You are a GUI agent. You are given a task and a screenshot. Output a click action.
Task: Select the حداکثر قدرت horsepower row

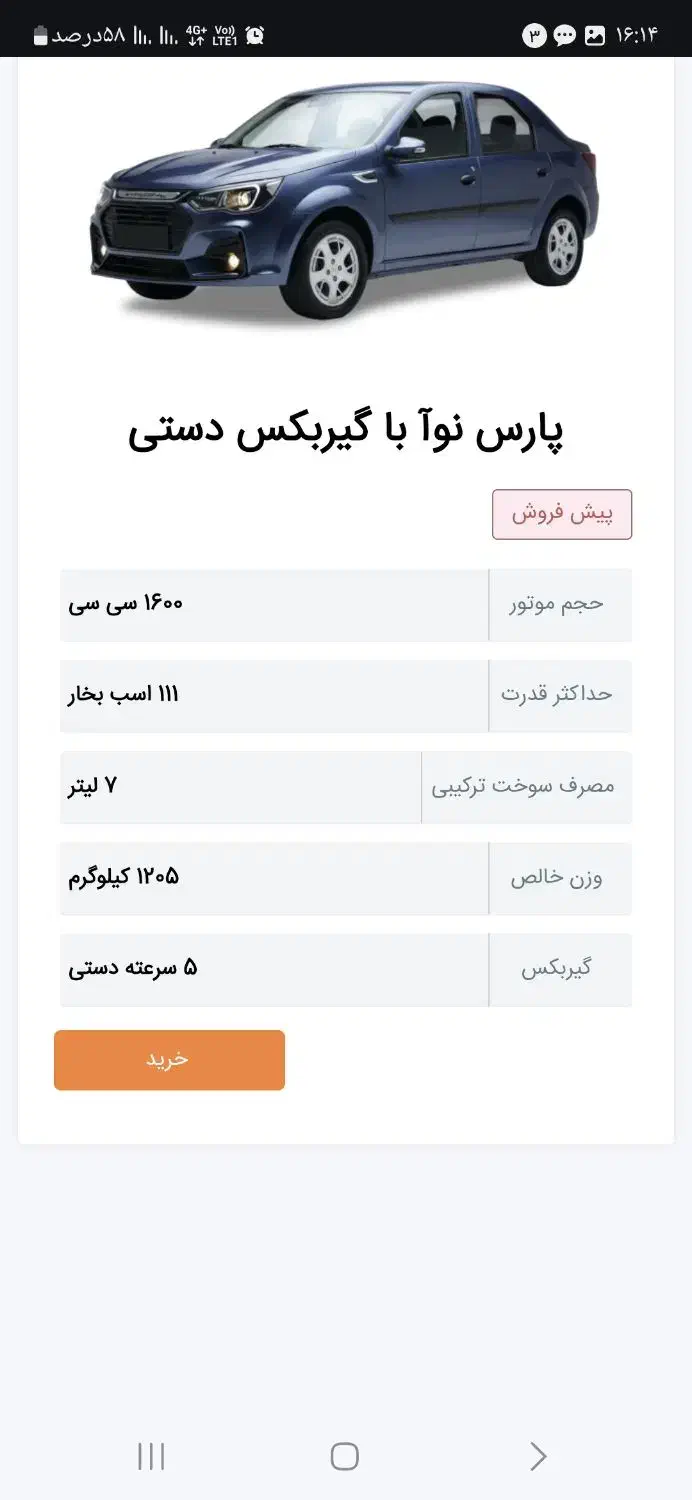click(x=346, y=696)
